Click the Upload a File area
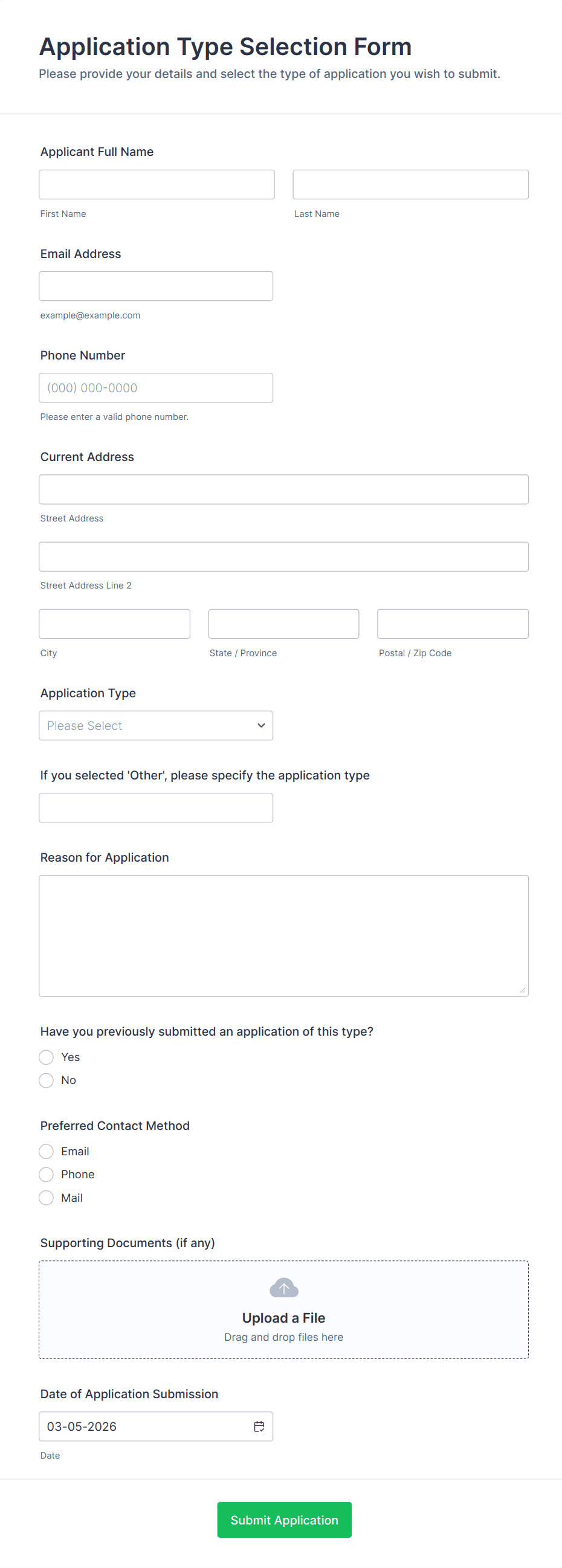Image resolution: width=562 pixels, height=1568 pixels. click(284, 1317)
